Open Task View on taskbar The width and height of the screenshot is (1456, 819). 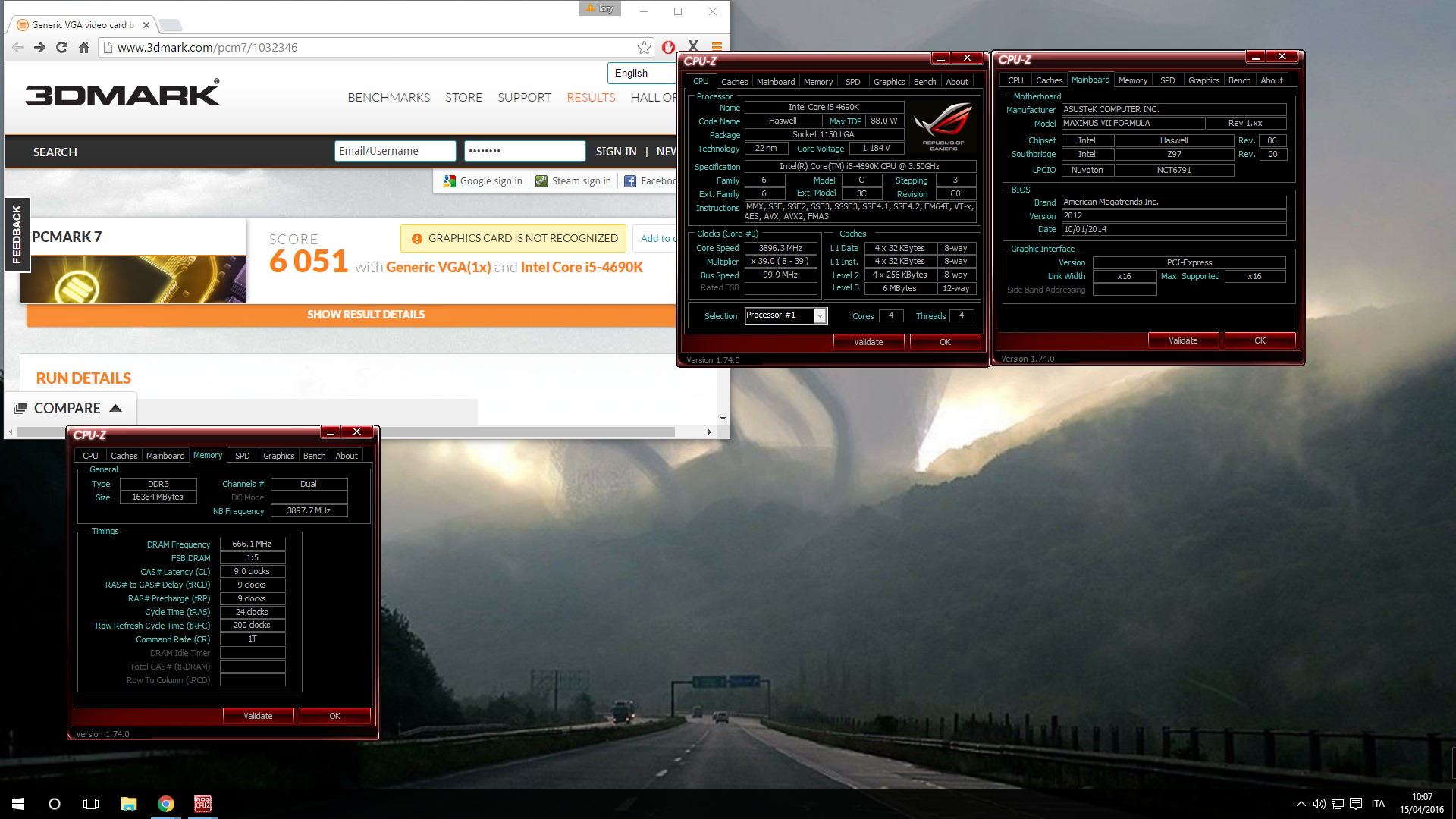[x=91, y=804]
